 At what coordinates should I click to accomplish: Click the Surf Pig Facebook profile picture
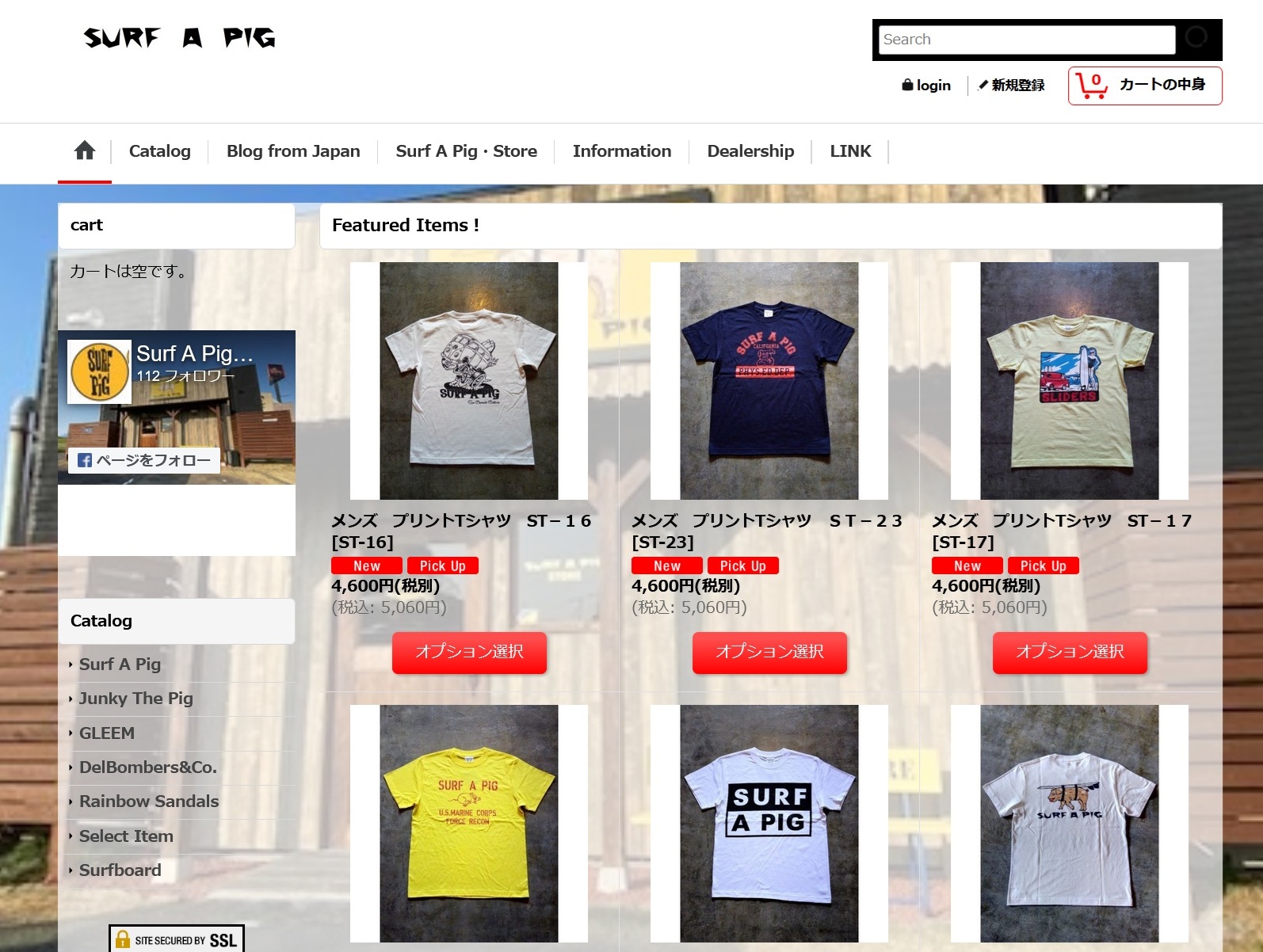pos(99,371)
